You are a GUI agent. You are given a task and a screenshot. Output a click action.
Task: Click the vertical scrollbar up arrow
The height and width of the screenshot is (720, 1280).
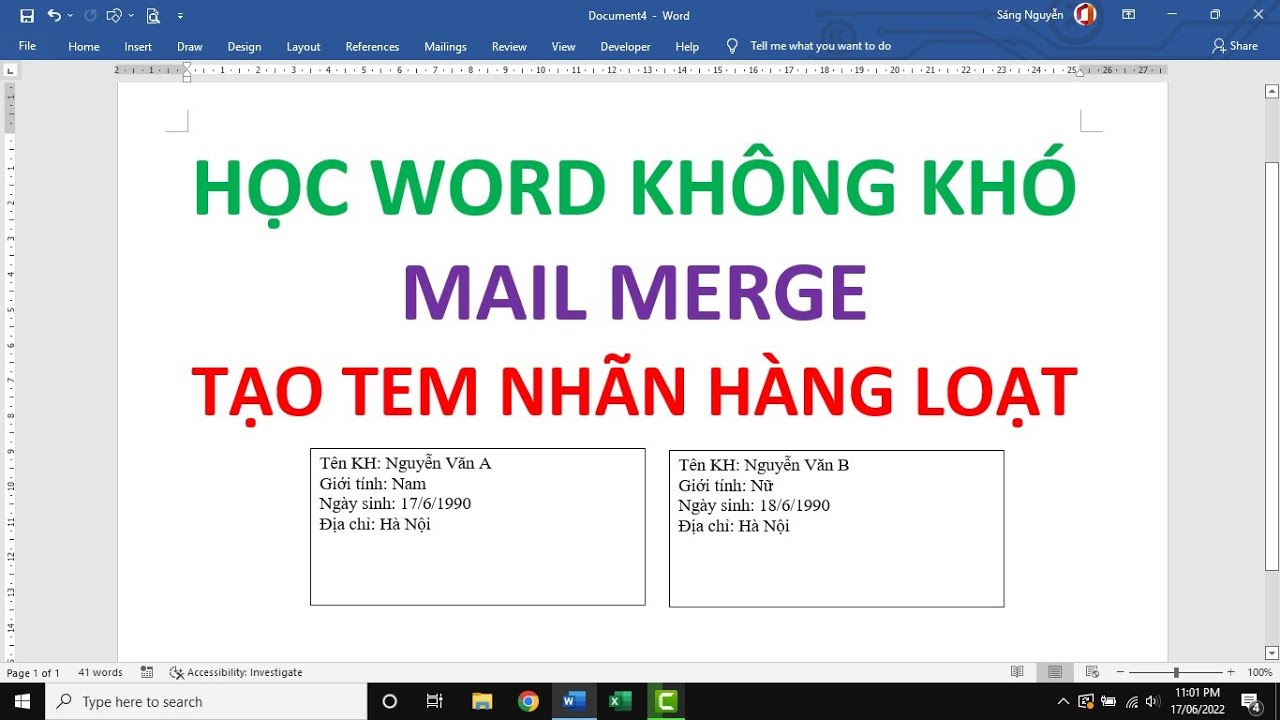(1271, 91)
